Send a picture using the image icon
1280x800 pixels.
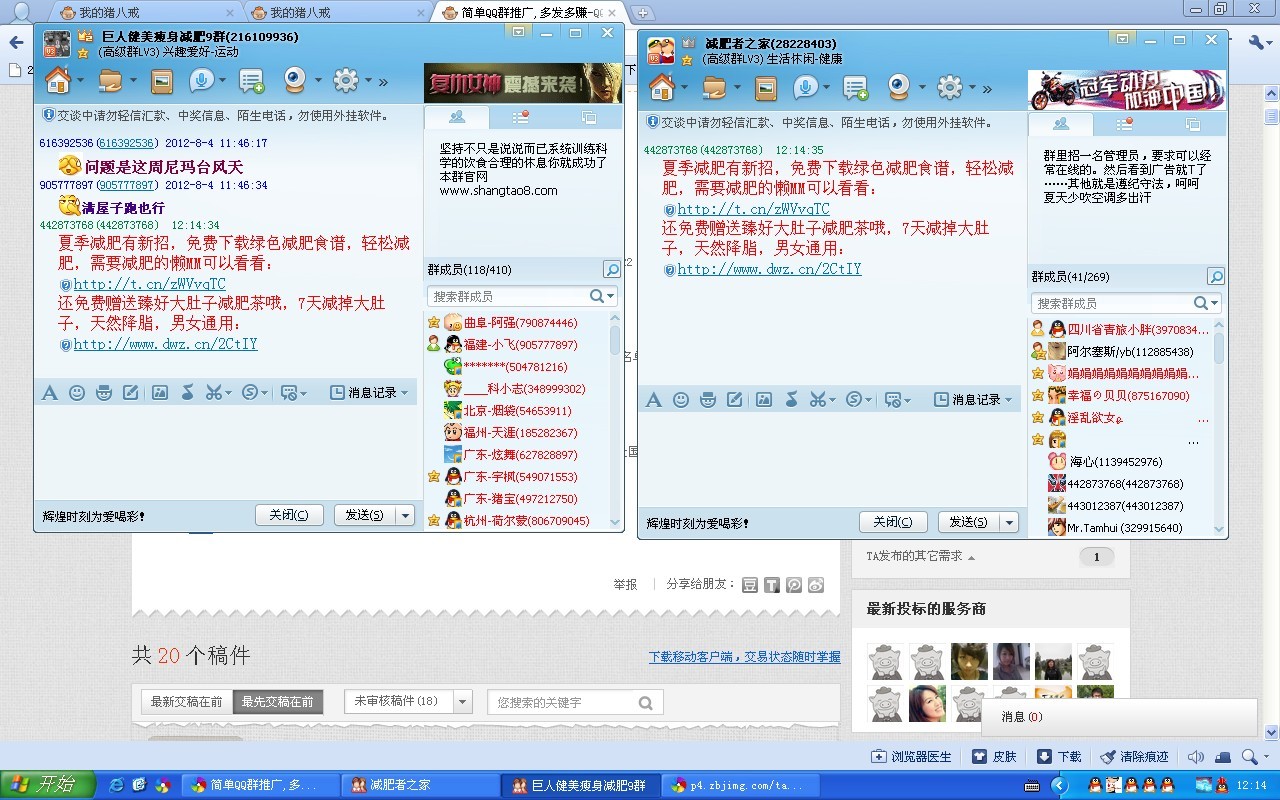coord(161,393)
